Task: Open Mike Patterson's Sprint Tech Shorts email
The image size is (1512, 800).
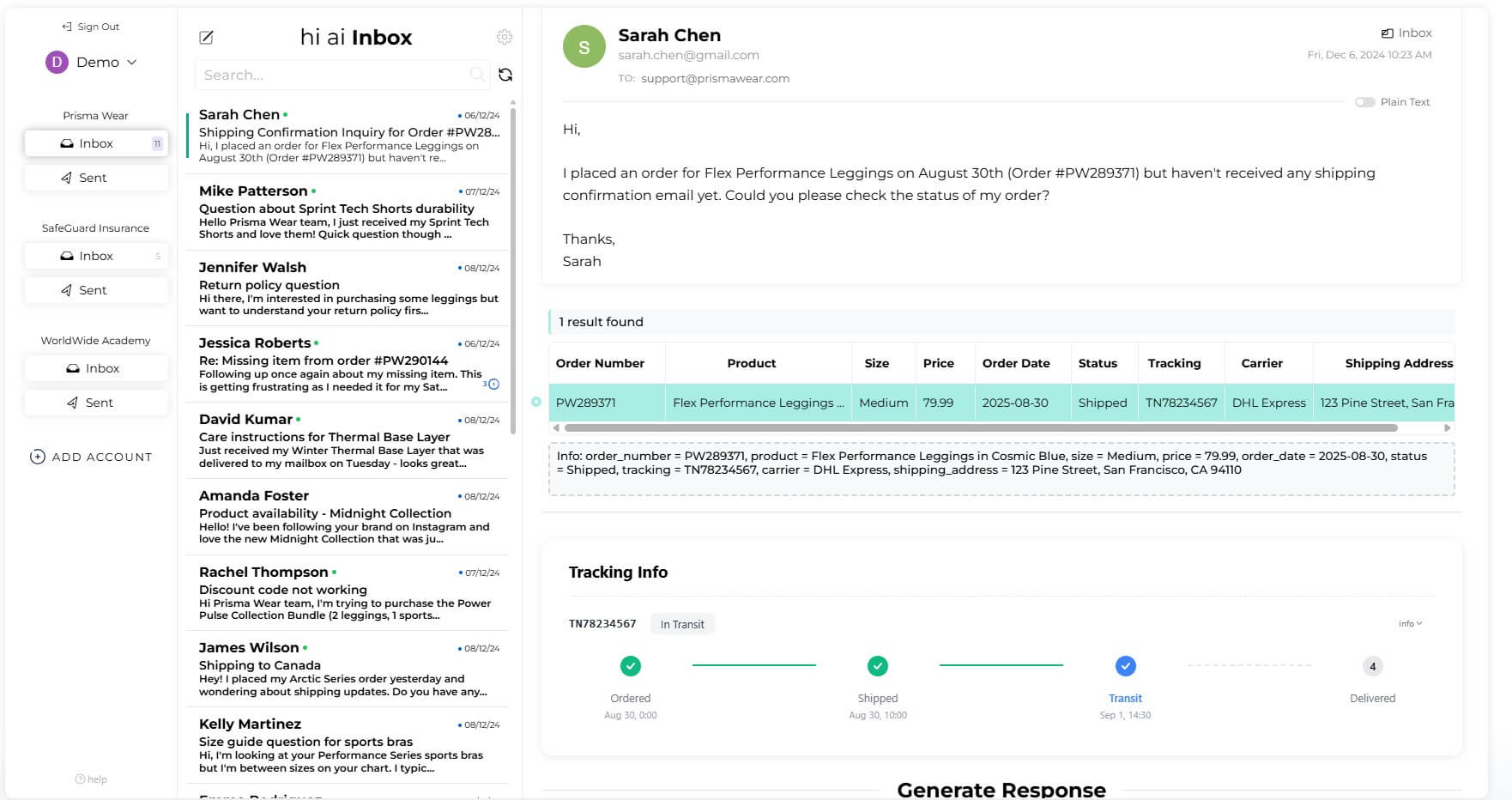Action: click(x=348, y=211)
